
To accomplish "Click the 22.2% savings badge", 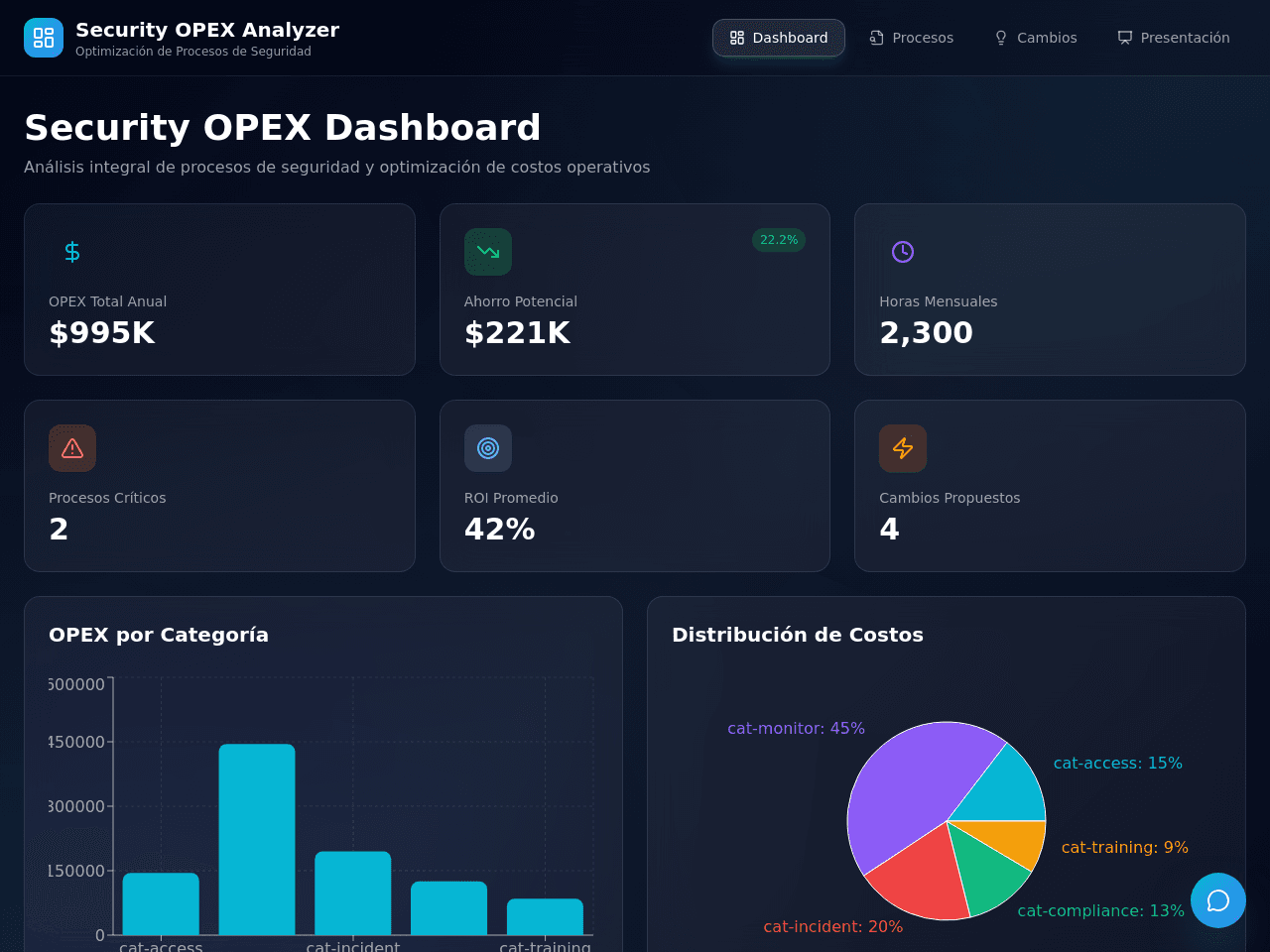I will [779, 240].
